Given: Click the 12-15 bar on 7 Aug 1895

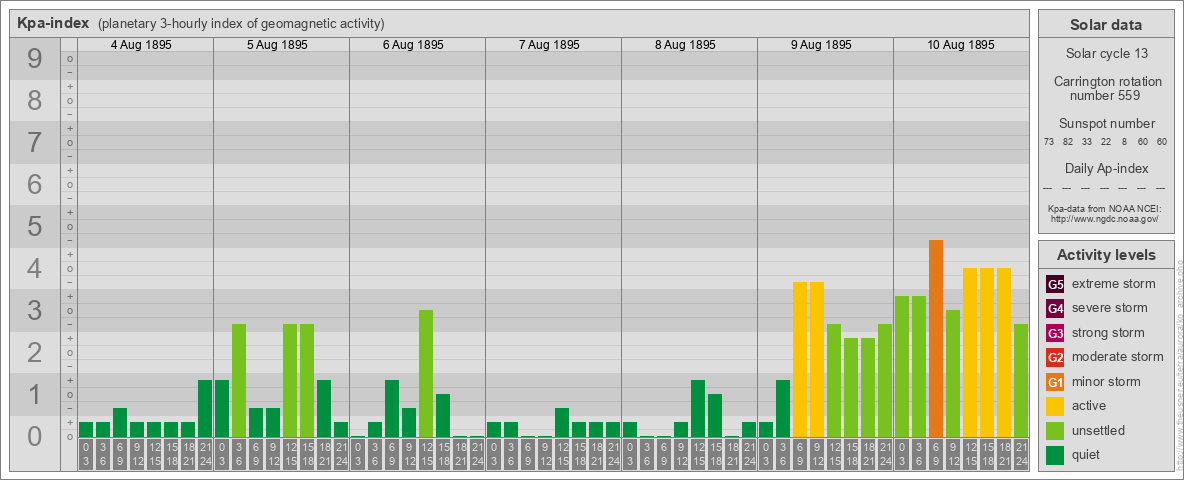Looking at the screenshot, I should [562, 423].
